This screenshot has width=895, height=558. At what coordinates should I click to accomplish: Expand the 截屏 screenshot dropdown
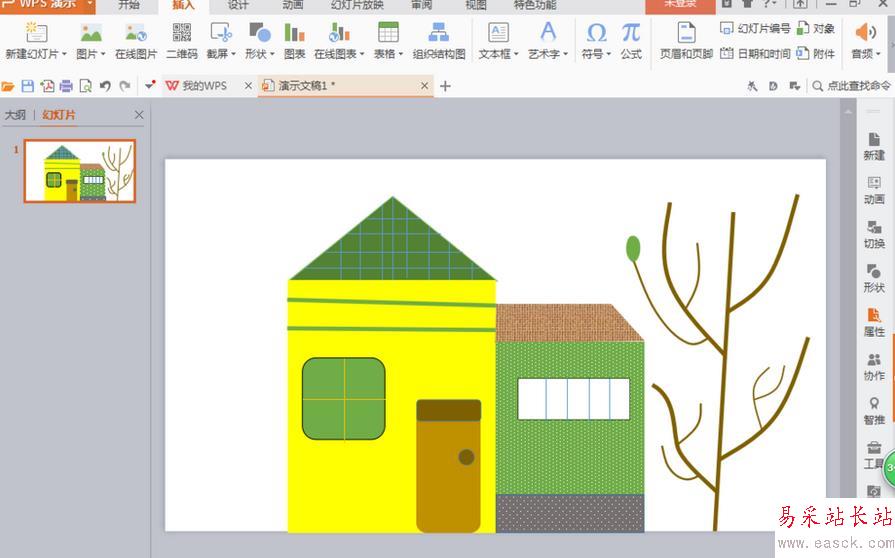point(233,54)
